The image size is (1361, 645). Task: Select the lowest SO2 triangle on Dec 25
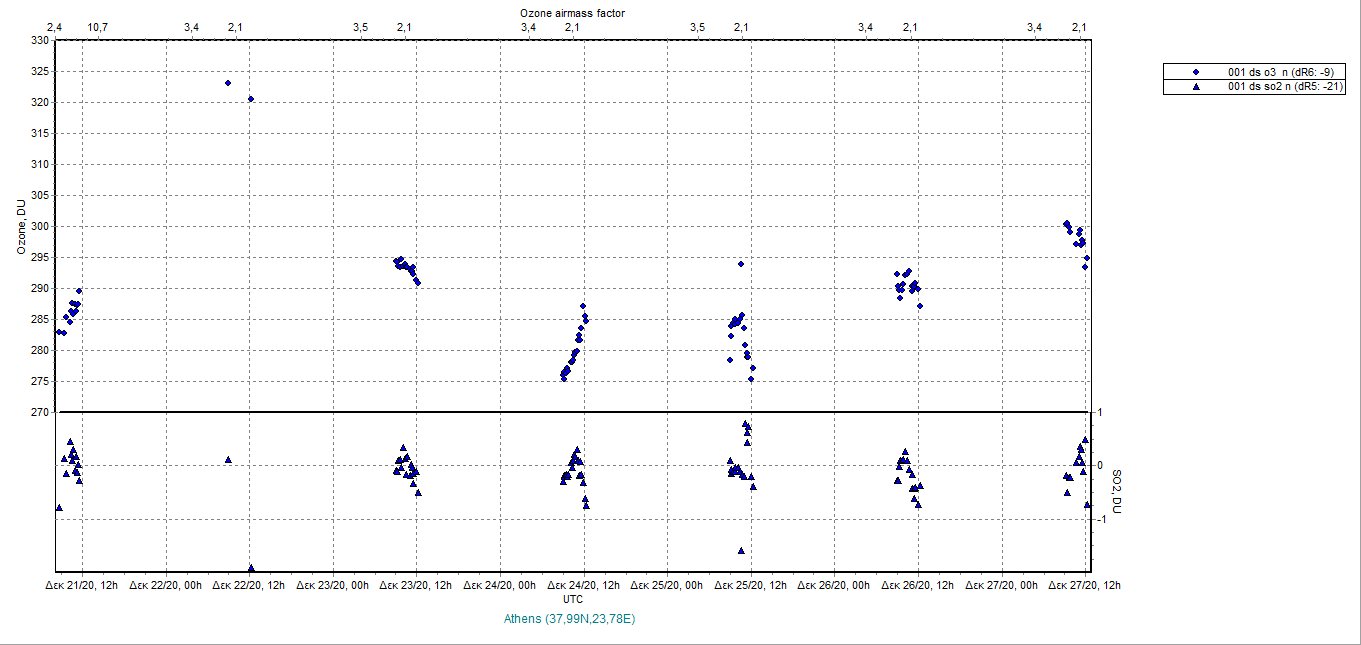741,550
